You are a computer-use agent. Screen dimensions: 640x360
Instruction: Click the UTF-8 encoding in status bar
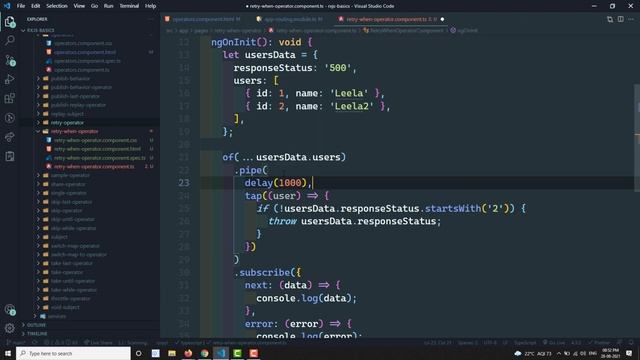click(x=490, y=343)
